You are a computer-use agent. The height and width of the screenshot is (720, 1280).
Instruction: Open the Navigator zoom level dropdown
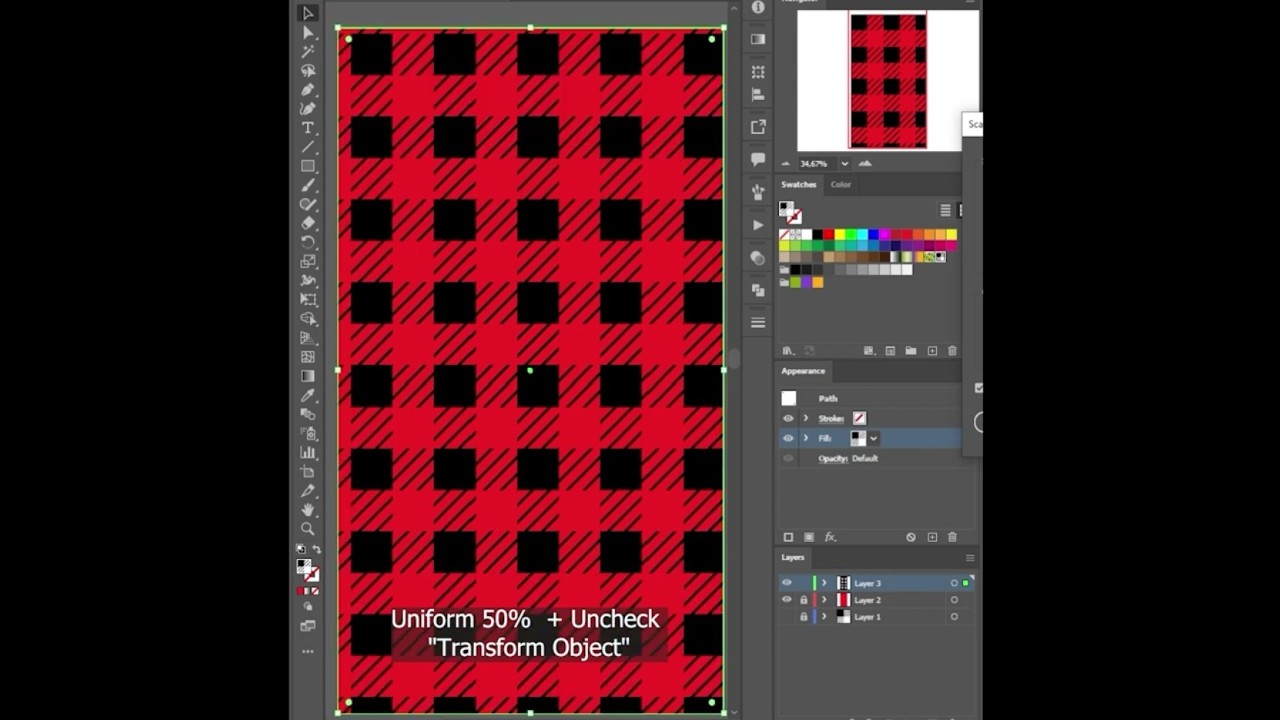[844, 163]
